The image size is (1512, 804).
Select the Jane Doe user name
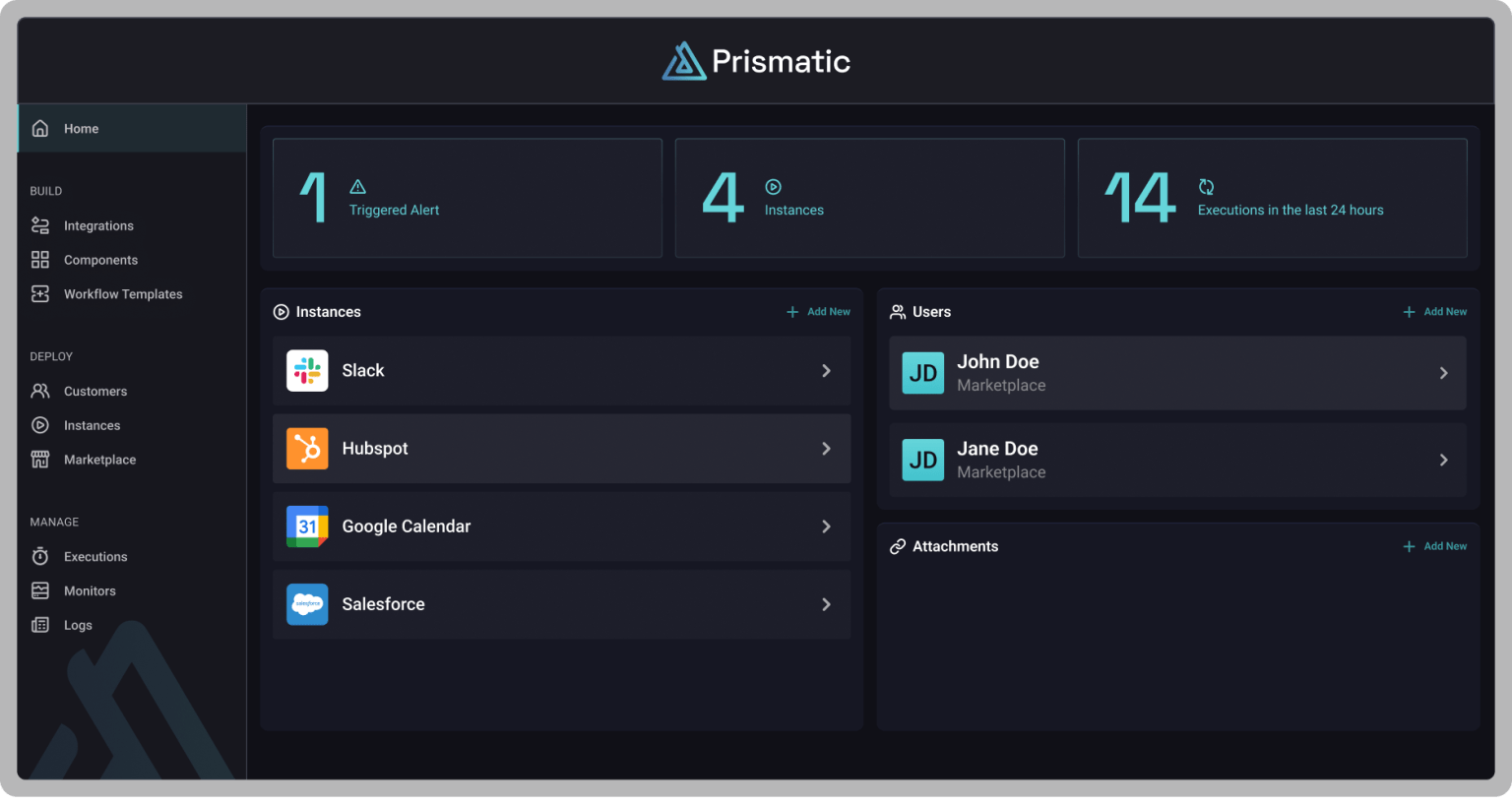(x=997, y=449)
